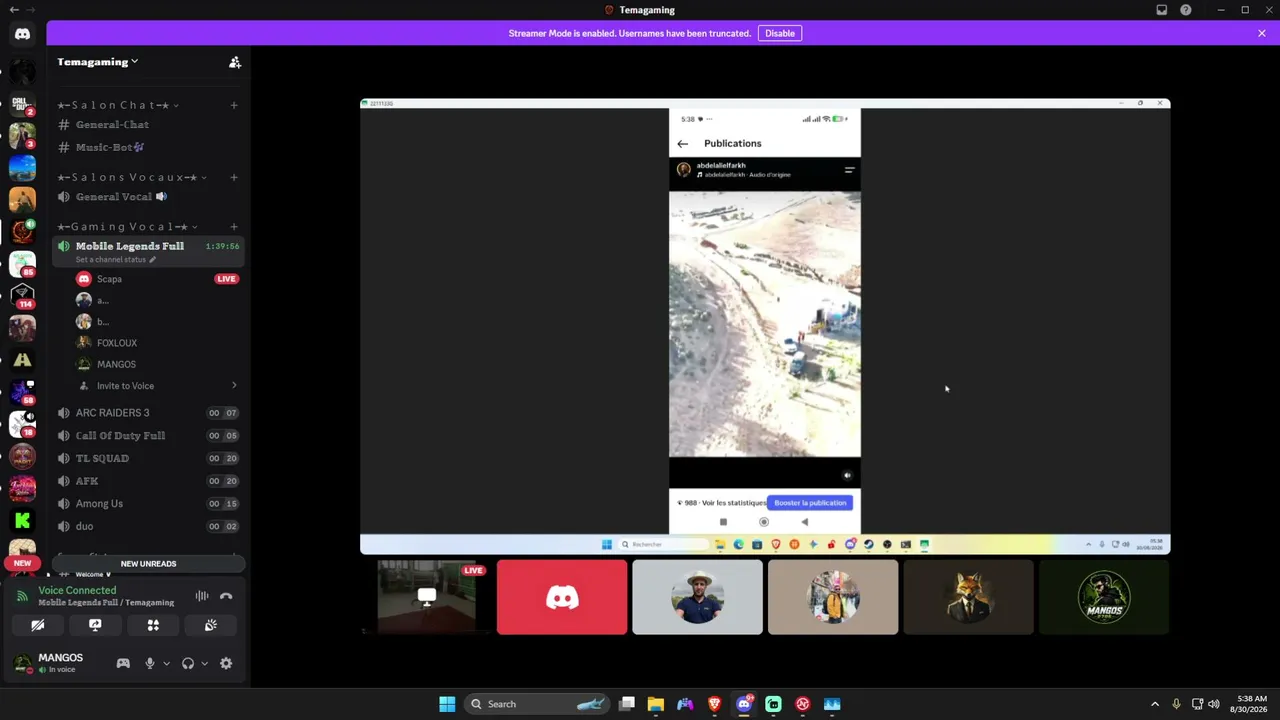
Task: Select the MANGOS participant tile
Action: (1104, 597)
